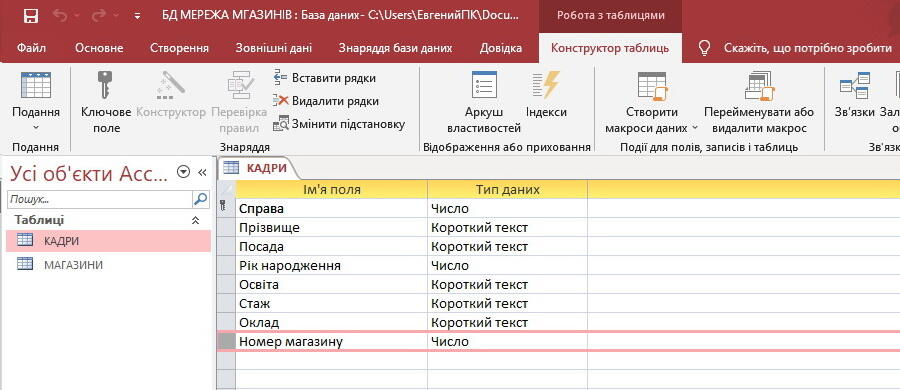The height and width of the screenshot is (390, 900).
Task: Click the Освіта field name cell
Action: pyautogui.click(x=332, y=284)
